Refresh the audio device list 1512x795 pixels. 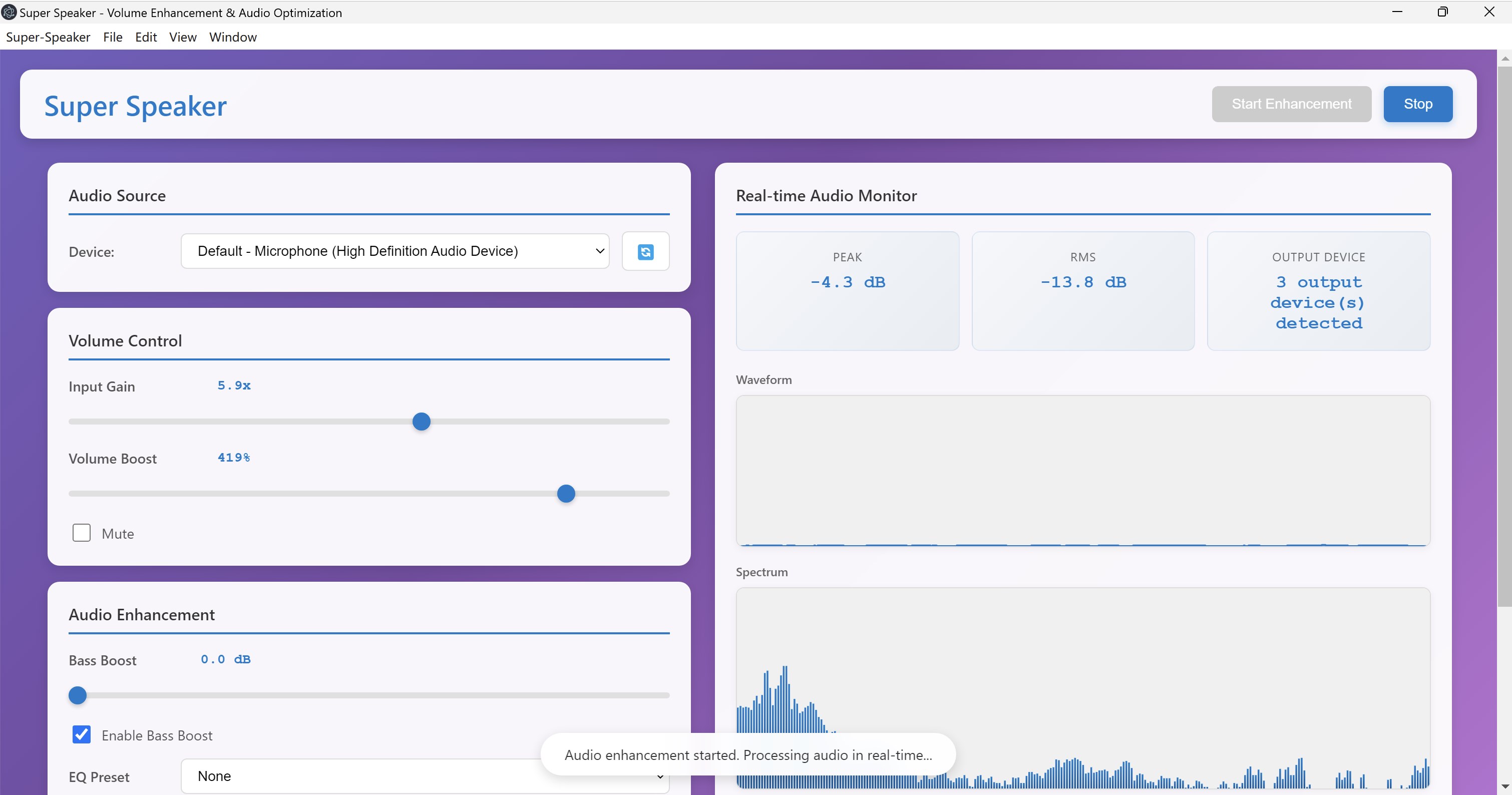[x=646, y=251]
